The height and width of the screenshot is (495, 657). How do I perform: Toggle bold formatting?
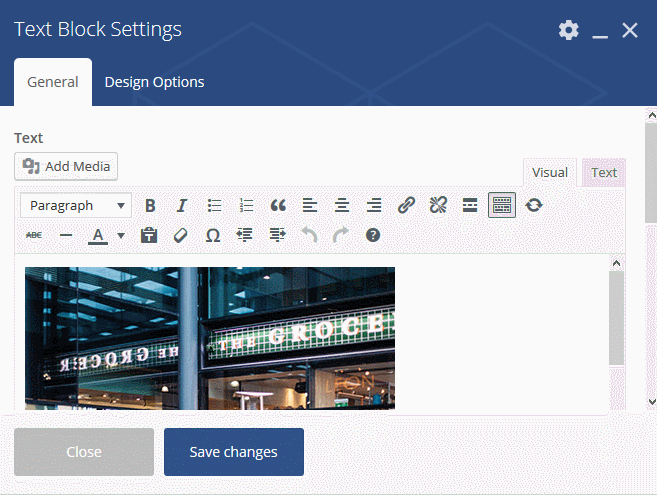click(x=150, y=205)
